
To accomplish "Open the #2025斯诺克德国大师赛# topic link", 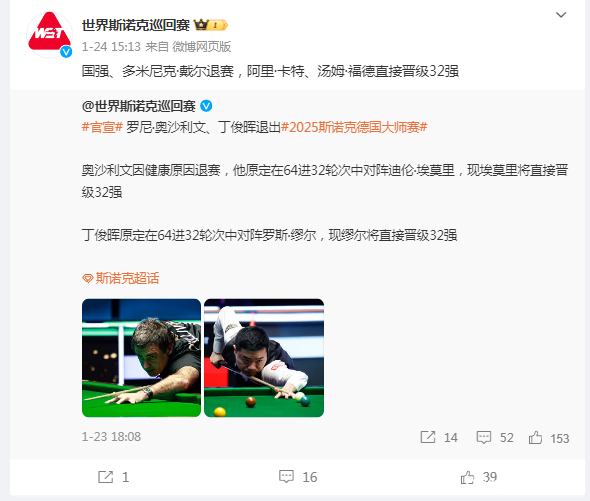I will 354,127.
